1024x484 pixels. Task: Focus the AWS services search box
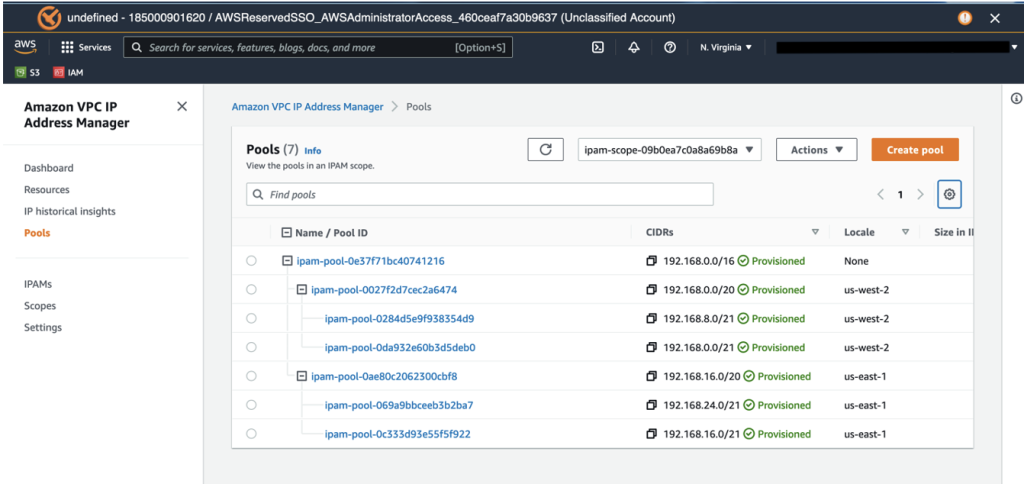(x=318, y=48)
